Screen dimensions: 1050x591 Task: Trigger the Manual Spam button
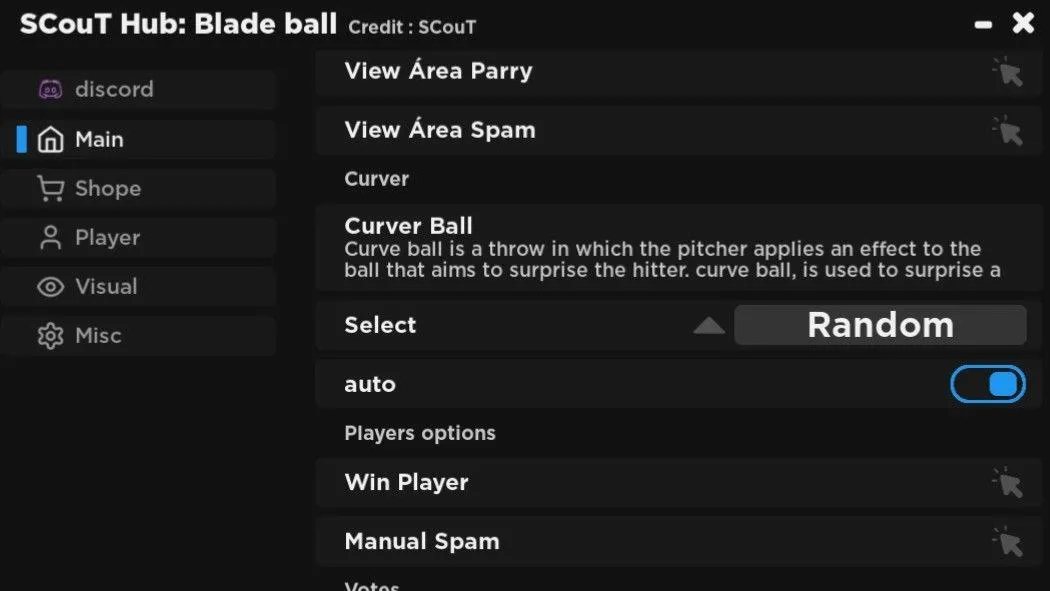point(678,541)
